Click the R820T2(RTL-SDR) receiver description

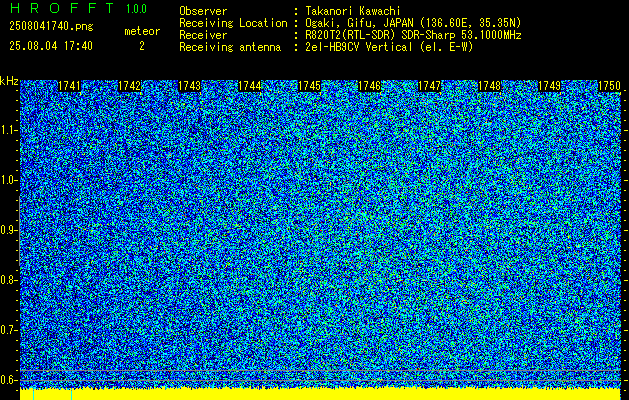tap(413, 35)
